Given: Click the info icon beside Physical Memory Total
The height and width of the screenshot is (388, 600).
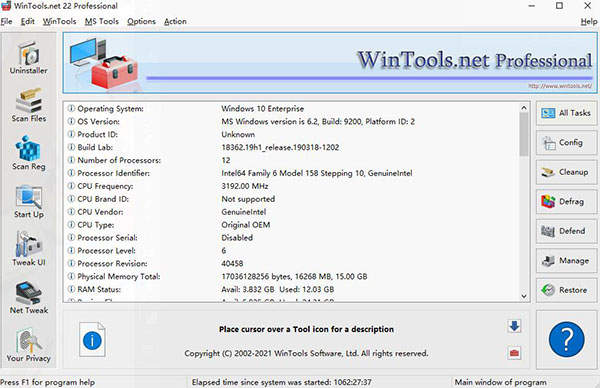Looking at the screenshot, I should pyautogui.click(x=71, y=276).
